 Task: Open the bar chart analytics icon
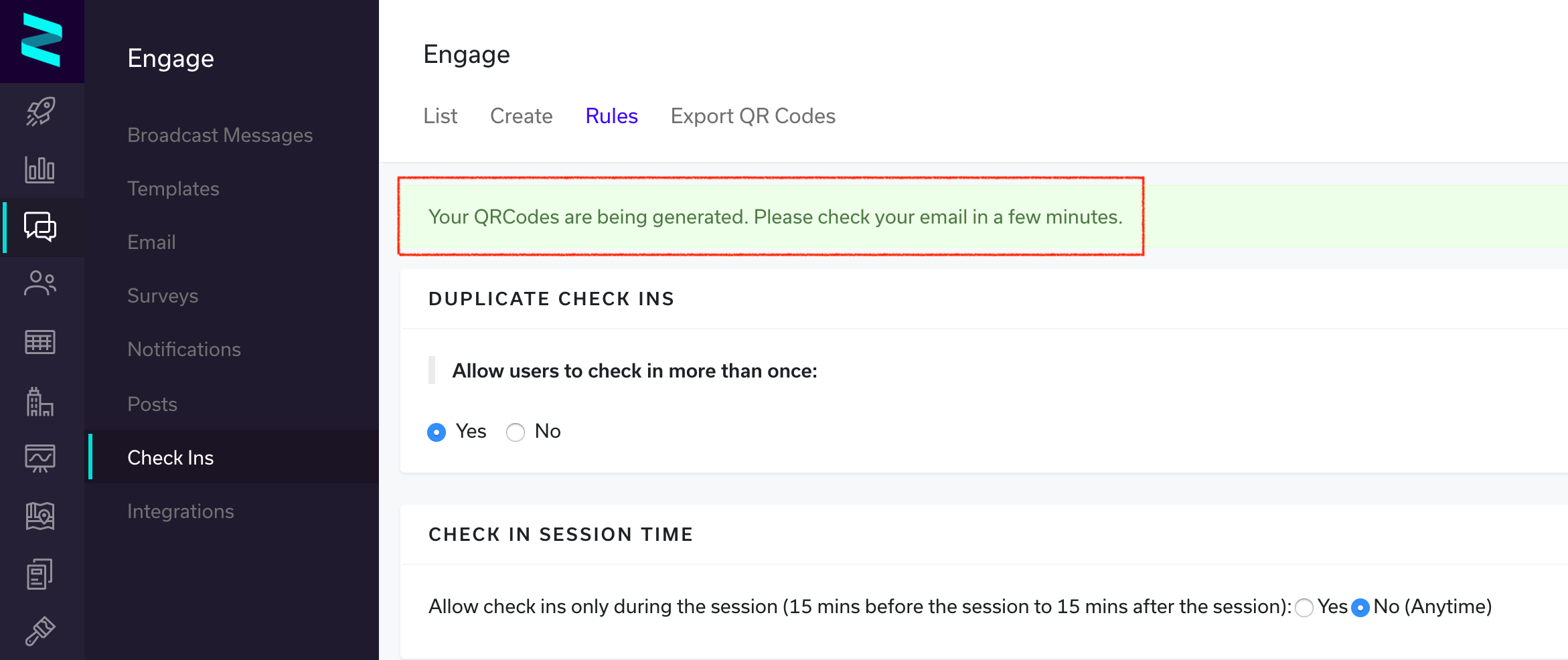[40, 169]
